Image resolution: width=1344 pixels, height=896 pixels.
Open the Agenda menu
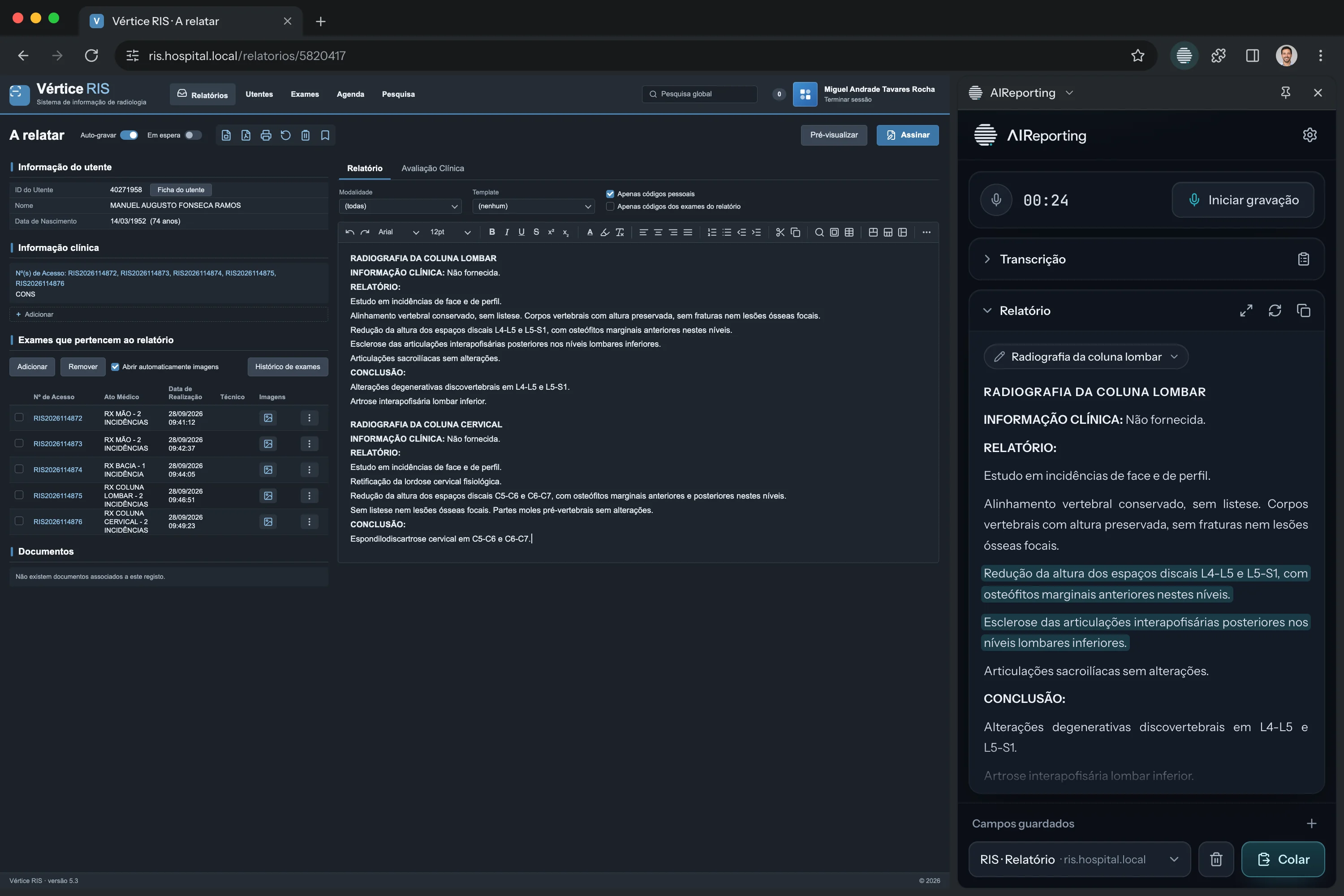pyautogui.click(x=350, y=94)
